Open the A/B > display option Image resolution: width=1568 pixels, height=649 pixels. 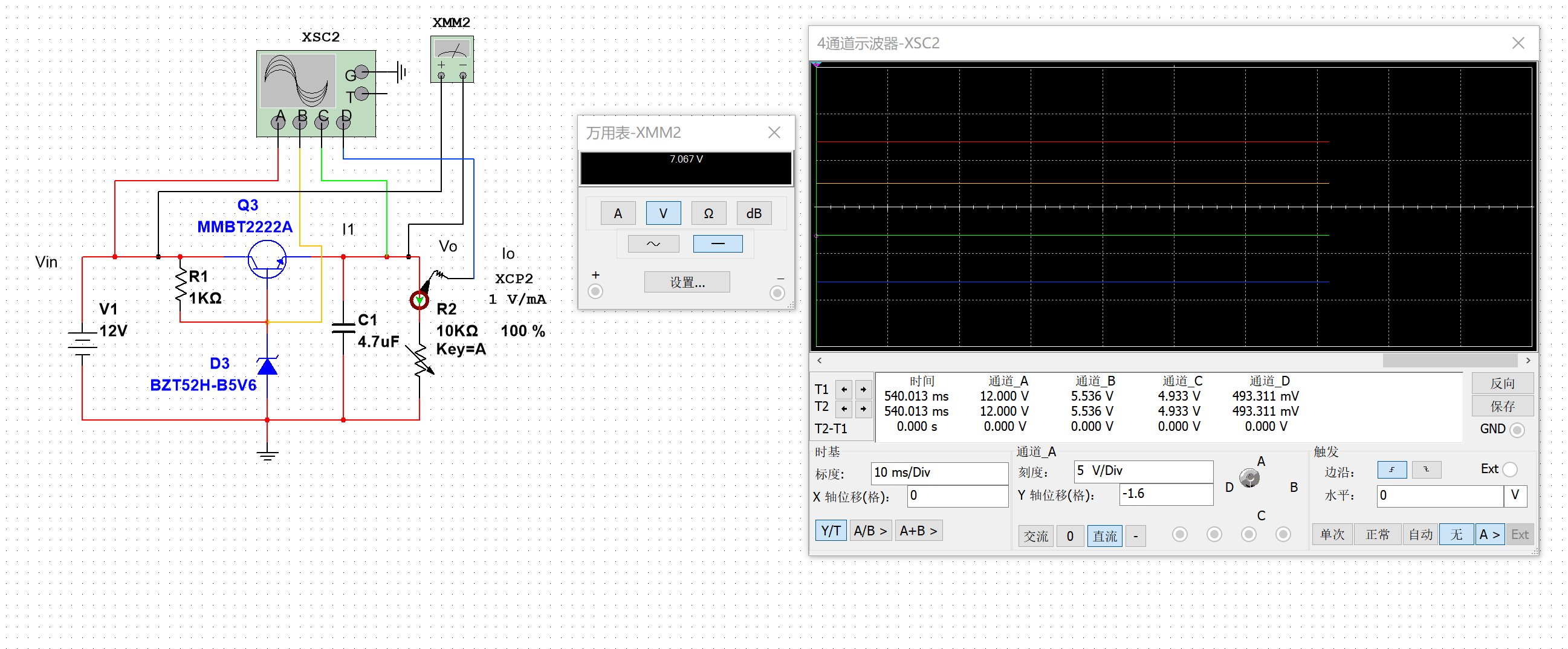click(870, 531)
